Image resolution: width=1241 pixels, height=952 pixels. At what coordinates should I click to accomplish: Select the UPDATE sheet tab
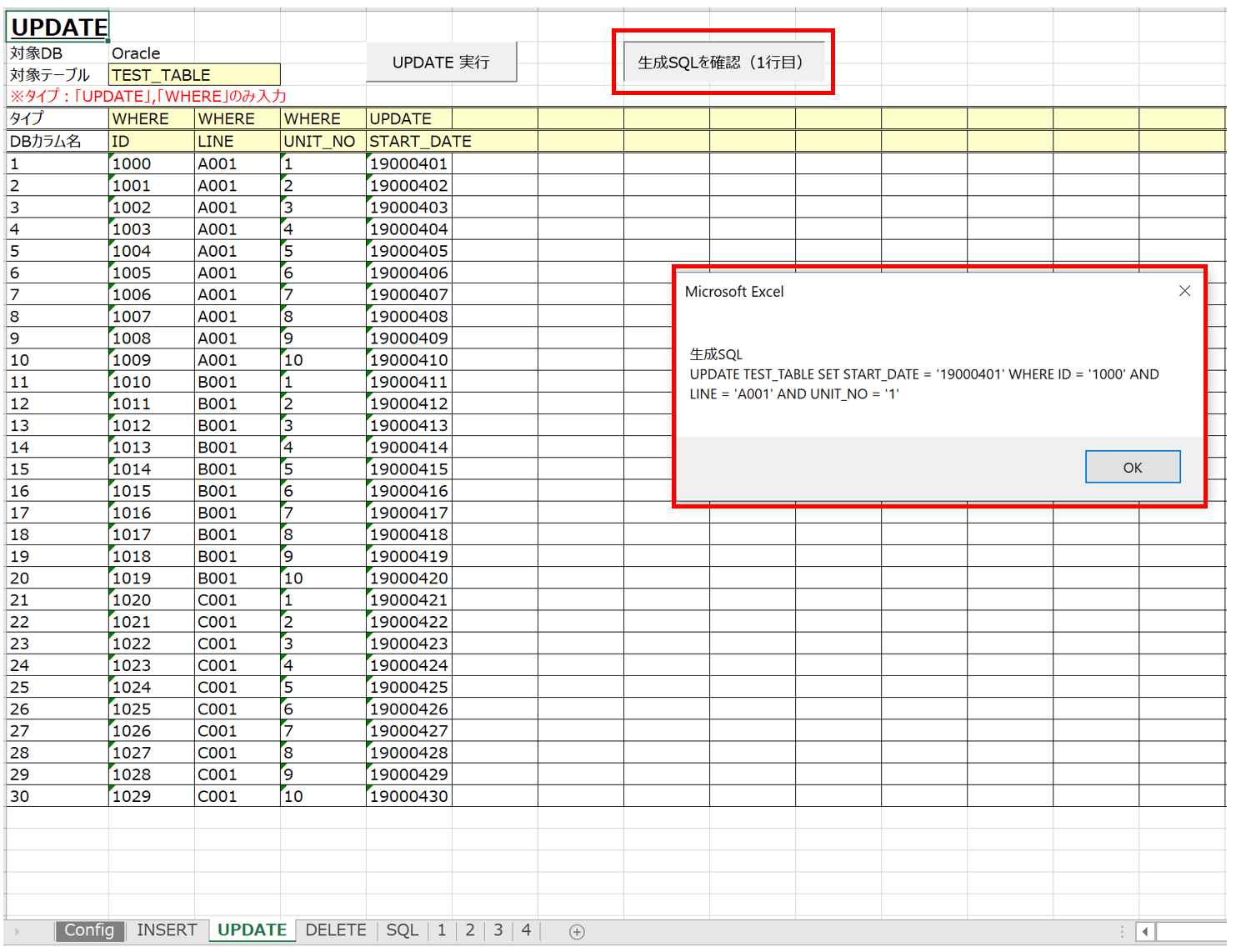pos(252,930)
